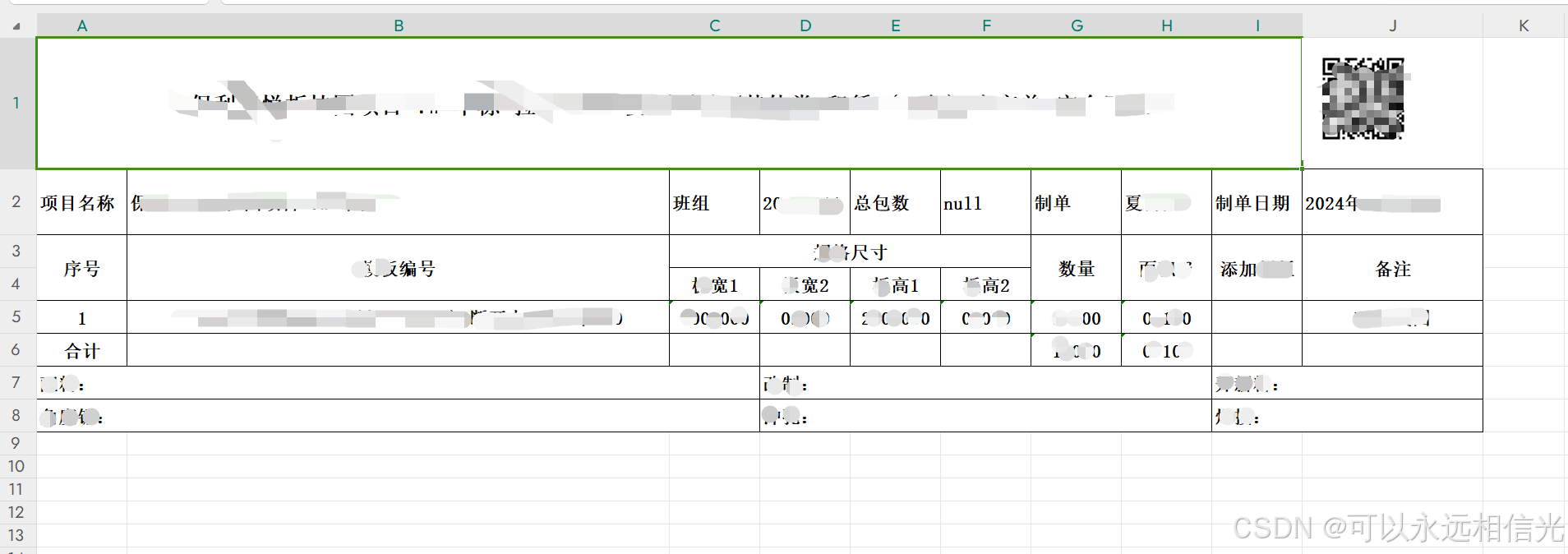Select row 10 header
Viewport: 1568px width, 554px height.
(16, 466)
